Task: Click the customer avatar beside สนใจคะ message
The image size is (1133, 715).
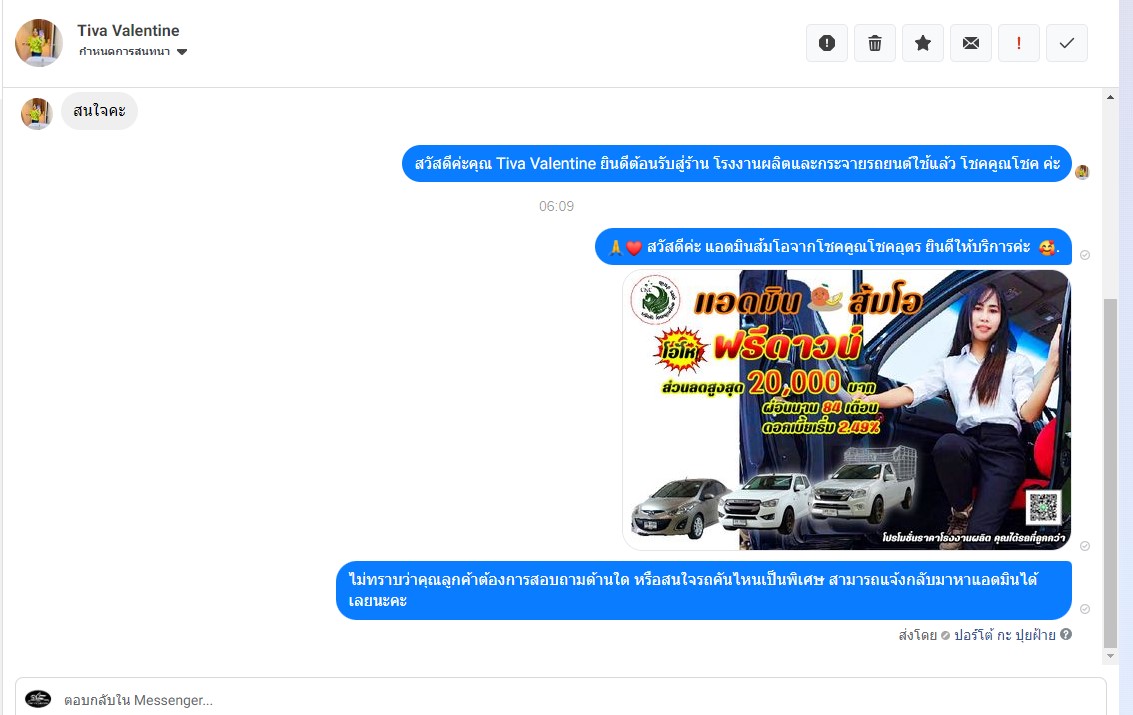Action: point(37,114)
